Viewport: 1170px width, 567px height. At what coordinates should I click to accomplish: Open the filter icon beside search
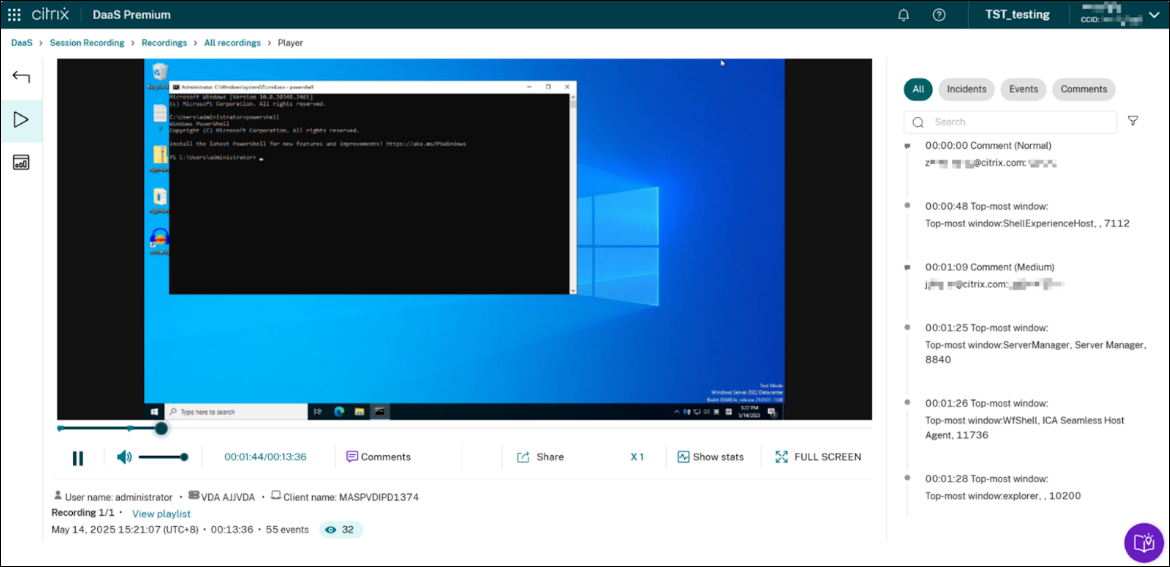(x=1133, y=121)
